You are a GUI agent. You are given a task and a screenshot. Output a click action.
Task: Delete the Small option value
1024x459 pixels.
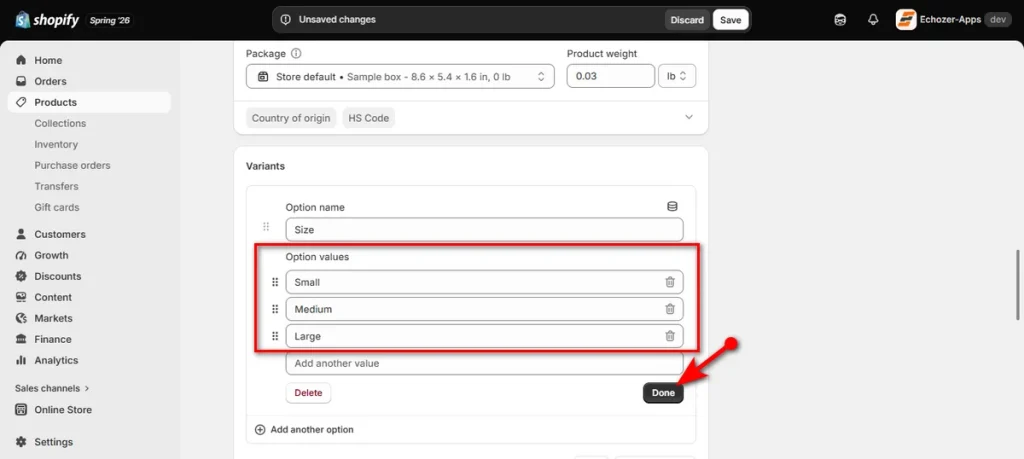pos(669,282)
